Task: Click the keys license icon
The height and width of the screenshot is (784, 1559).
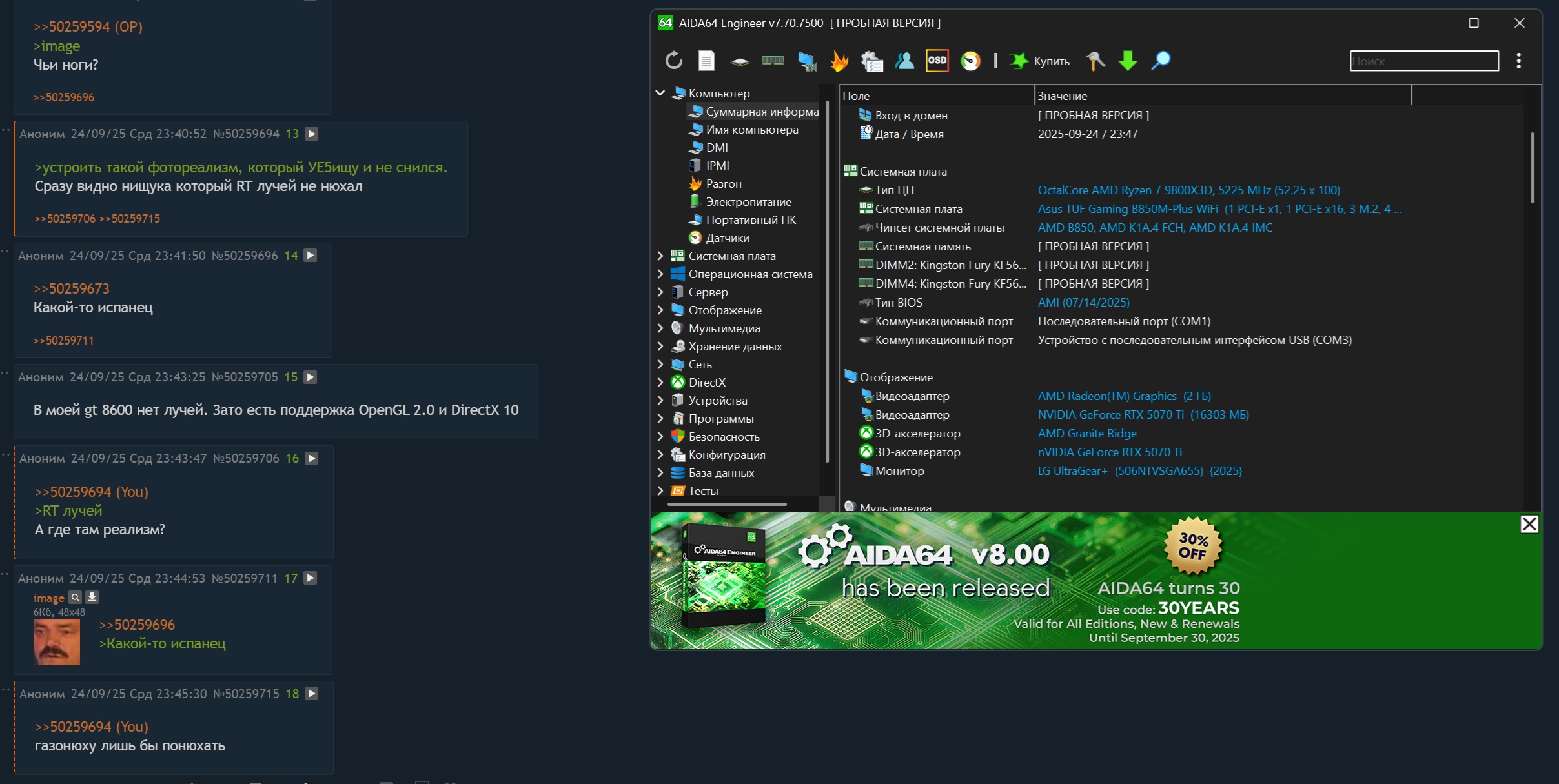Action: [1095, 61]
